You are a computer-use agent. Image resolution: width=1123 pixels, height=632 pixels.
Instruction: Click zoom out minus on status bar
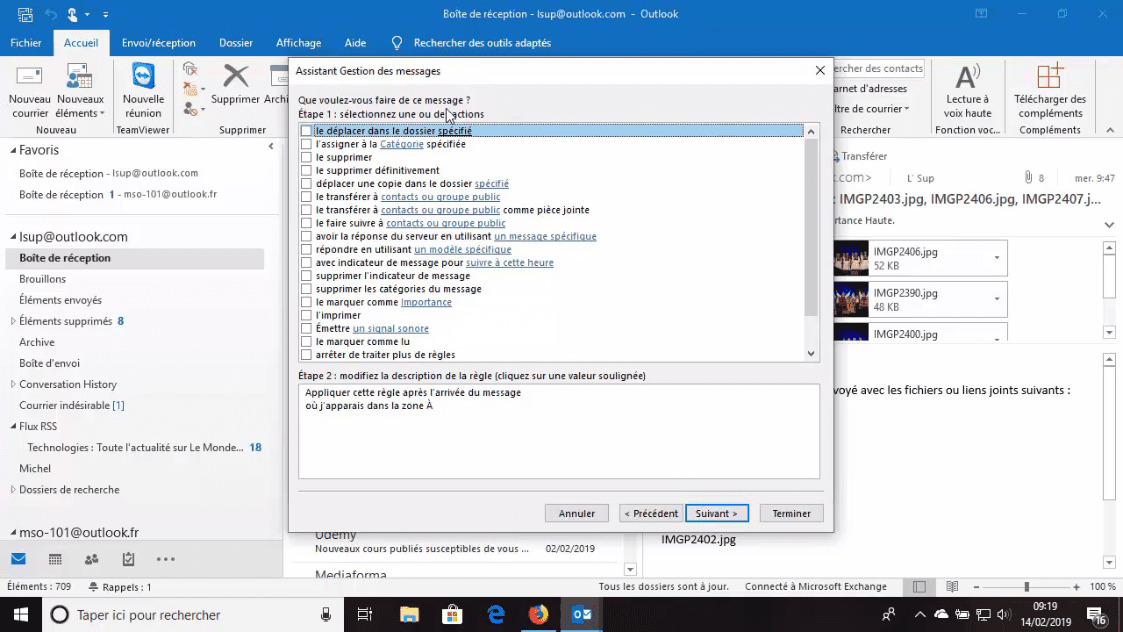click(976, 587)
